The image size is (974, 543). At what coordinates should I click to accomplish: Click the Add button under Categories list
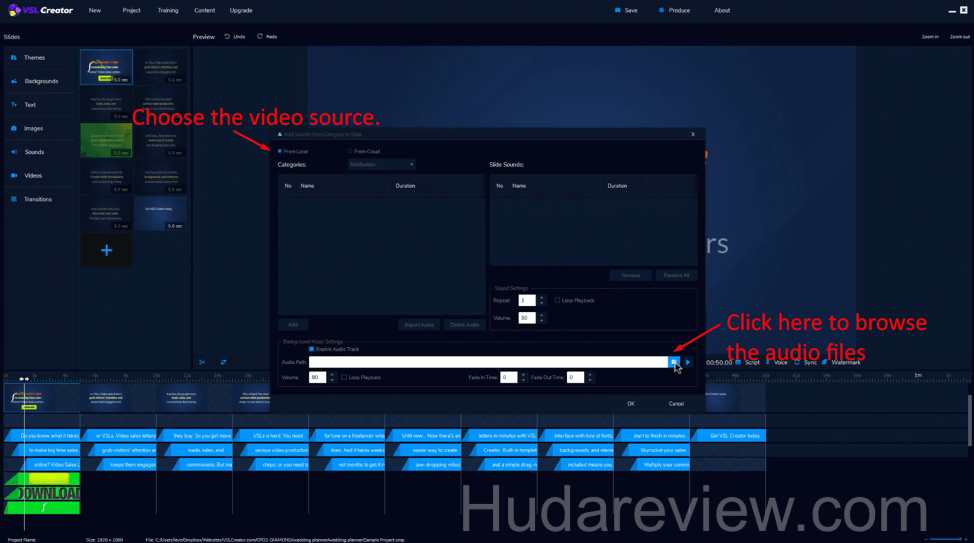coord(293,325)
